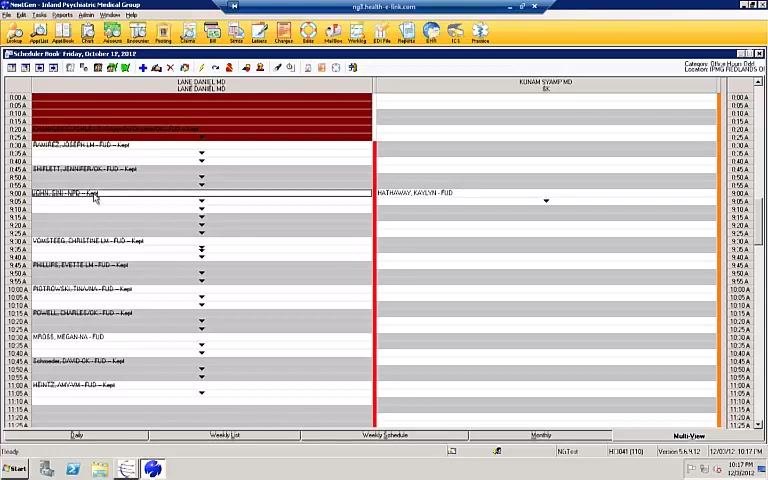
Task: Select the RAMIREZ, JOSEPH appointment
Action: (x=81, y=145)
